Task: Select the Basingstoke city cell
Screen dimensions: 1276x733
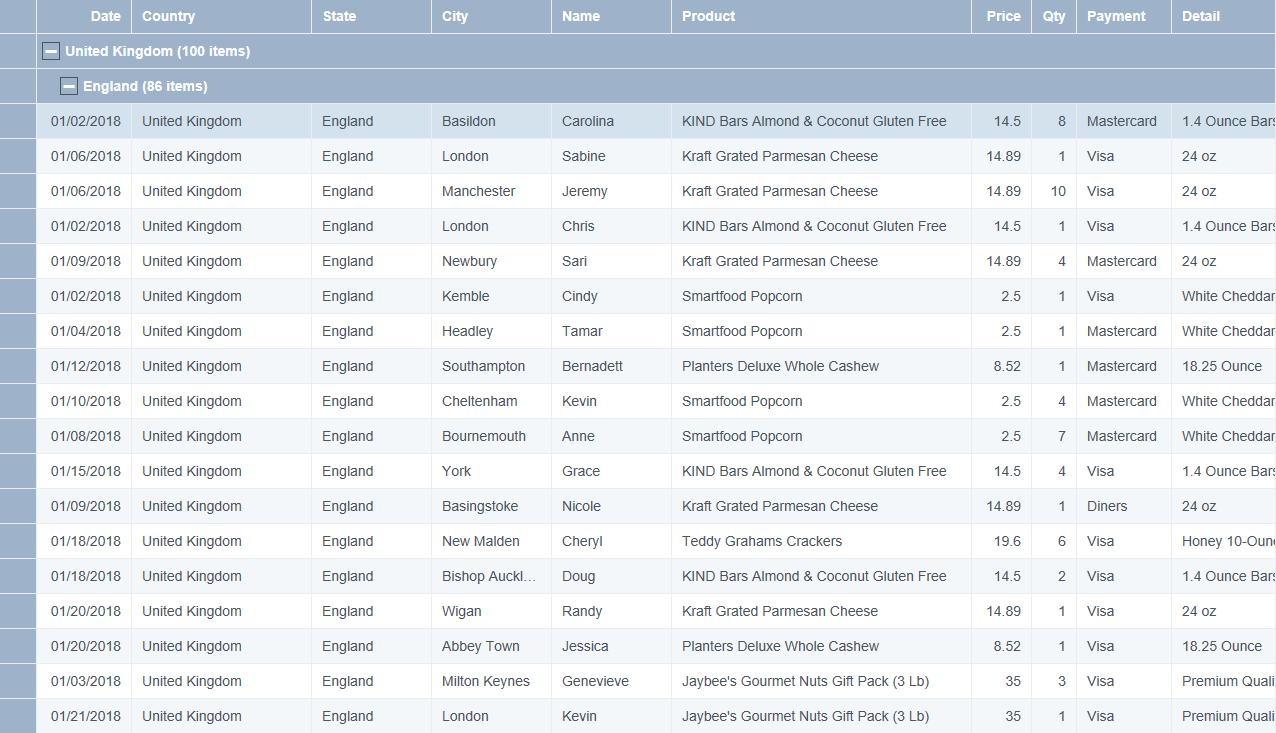Action: point(491,506)
